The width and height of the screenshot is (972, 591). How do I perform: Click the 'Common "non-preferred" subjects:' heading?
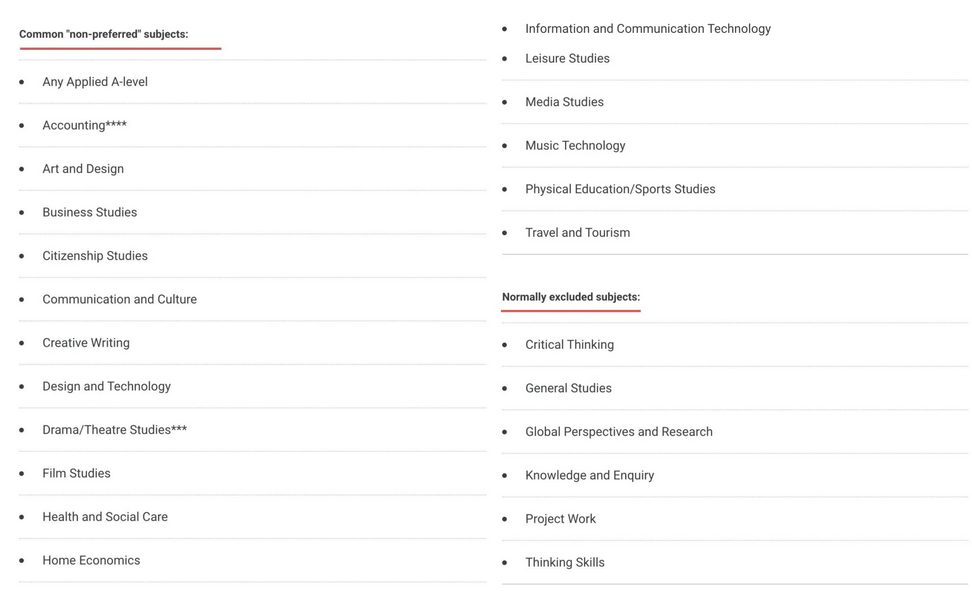click(104, 34)
